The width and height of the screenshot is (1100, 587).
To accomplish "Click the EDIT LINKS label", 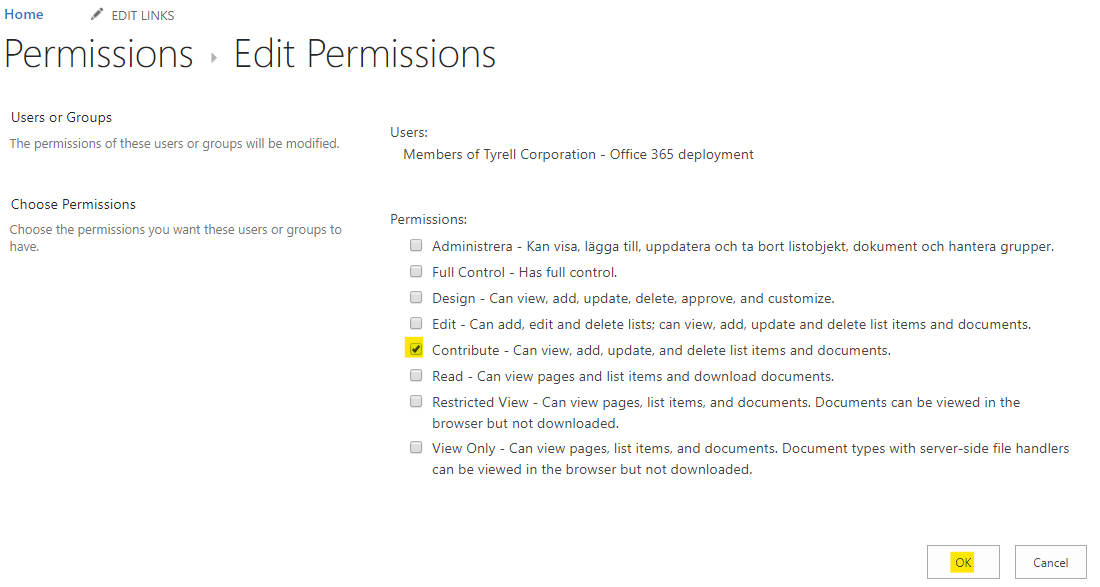I will click(142, 14).
